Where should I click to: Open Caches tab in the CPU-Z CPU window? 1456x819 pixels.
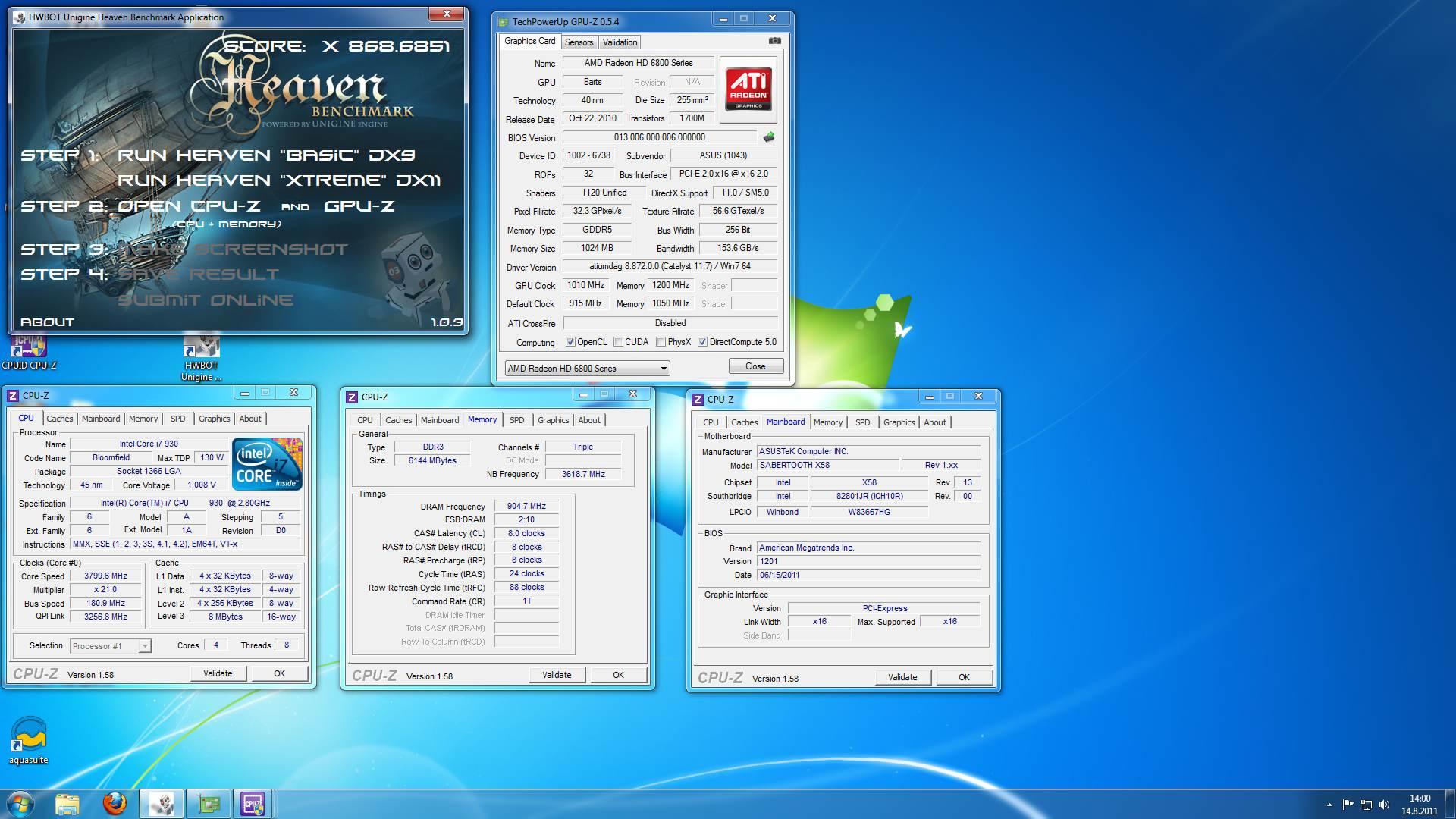tap(59, 419)
